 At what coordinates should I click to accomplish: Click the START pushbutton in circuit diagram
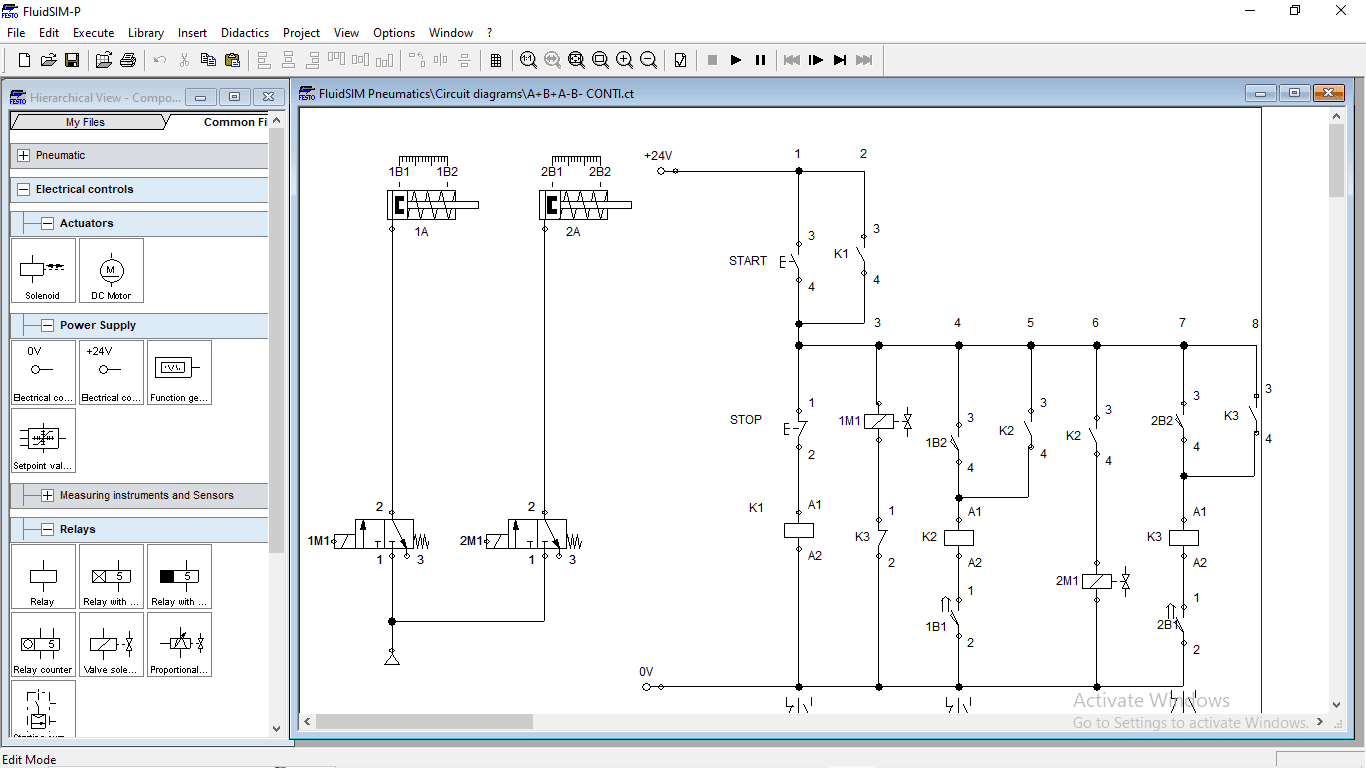[792, 262]
